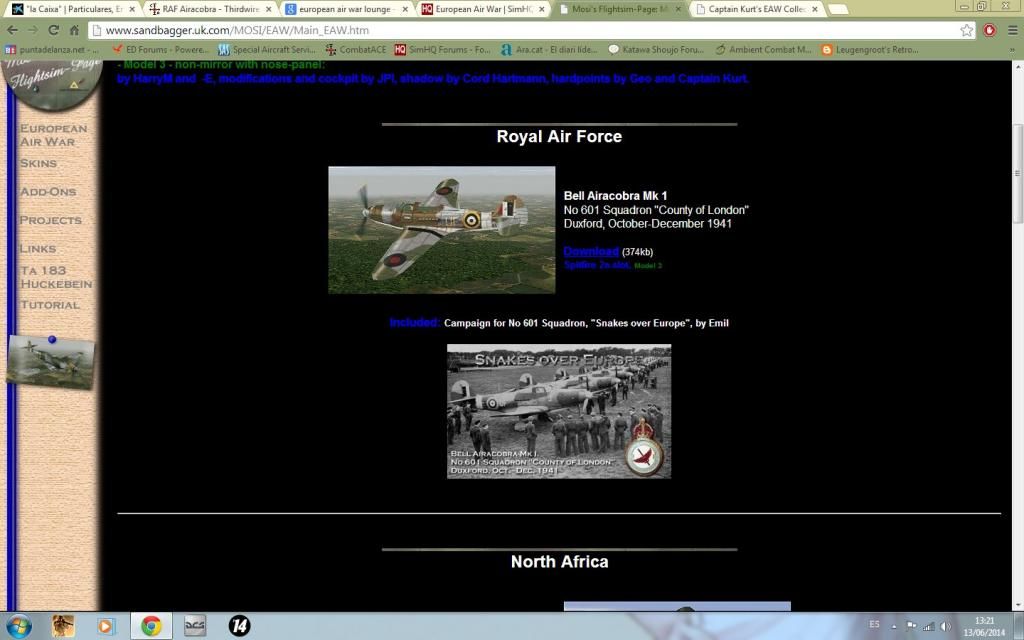Image resolution: width=1024 pixels, height=640 pixels.
Task: Go back using the browser back arrow
Action: coord(12,30)
